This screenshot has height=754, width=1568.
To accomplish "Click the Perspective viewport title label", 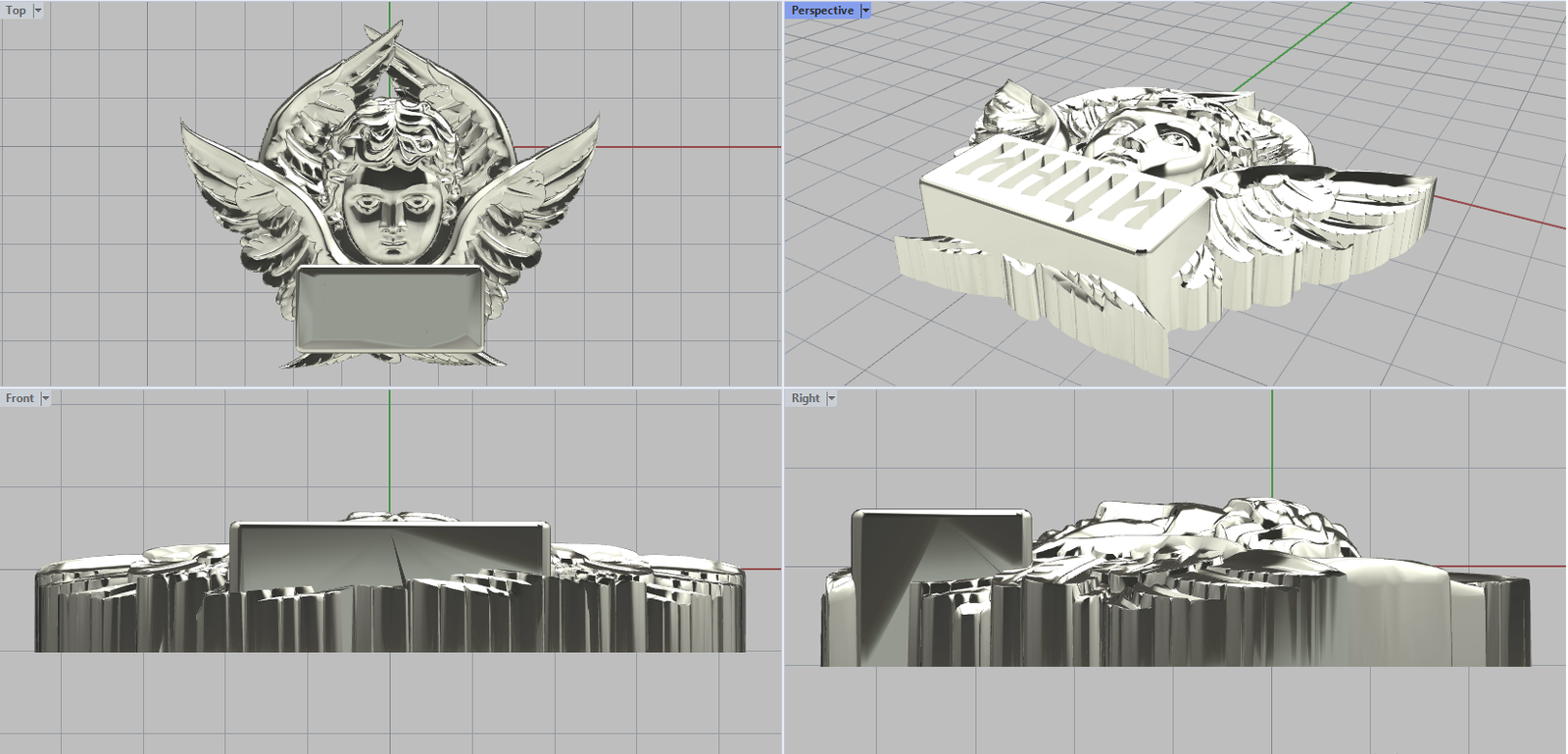I will point(821,11).
